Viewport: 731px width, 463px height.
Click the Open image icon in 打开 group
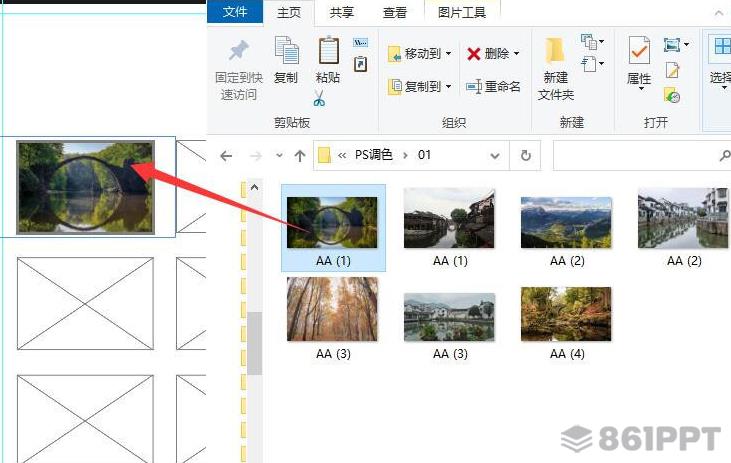click(x=672, y=45)
